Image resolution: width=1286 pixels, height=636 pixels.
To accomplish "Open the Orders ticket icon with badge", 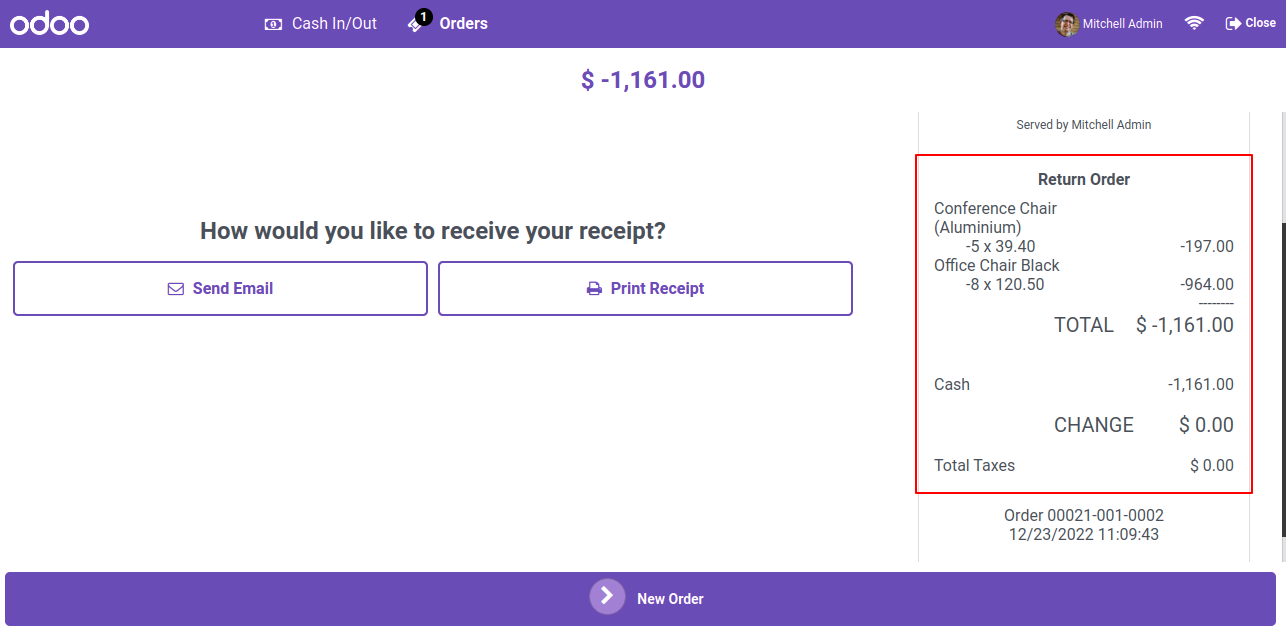I will click(x=418, y=22).
